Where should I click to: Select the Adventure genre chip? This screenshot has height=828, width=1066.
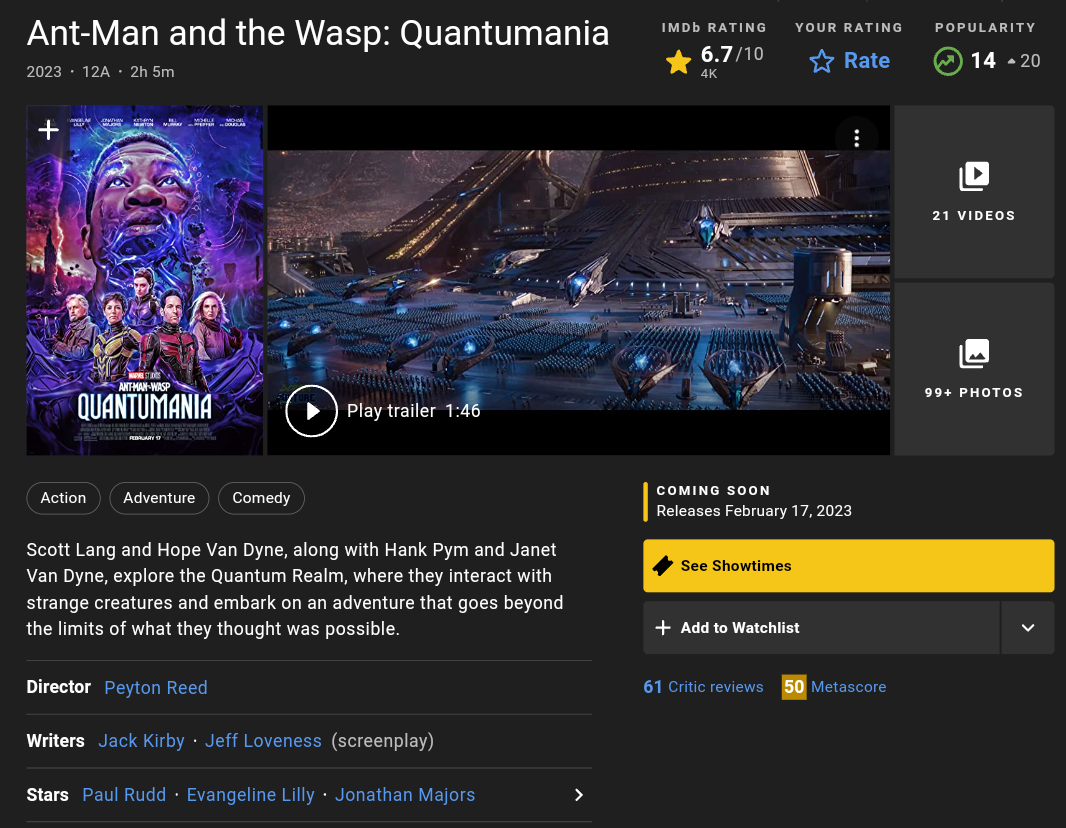(x=159, y=498)
